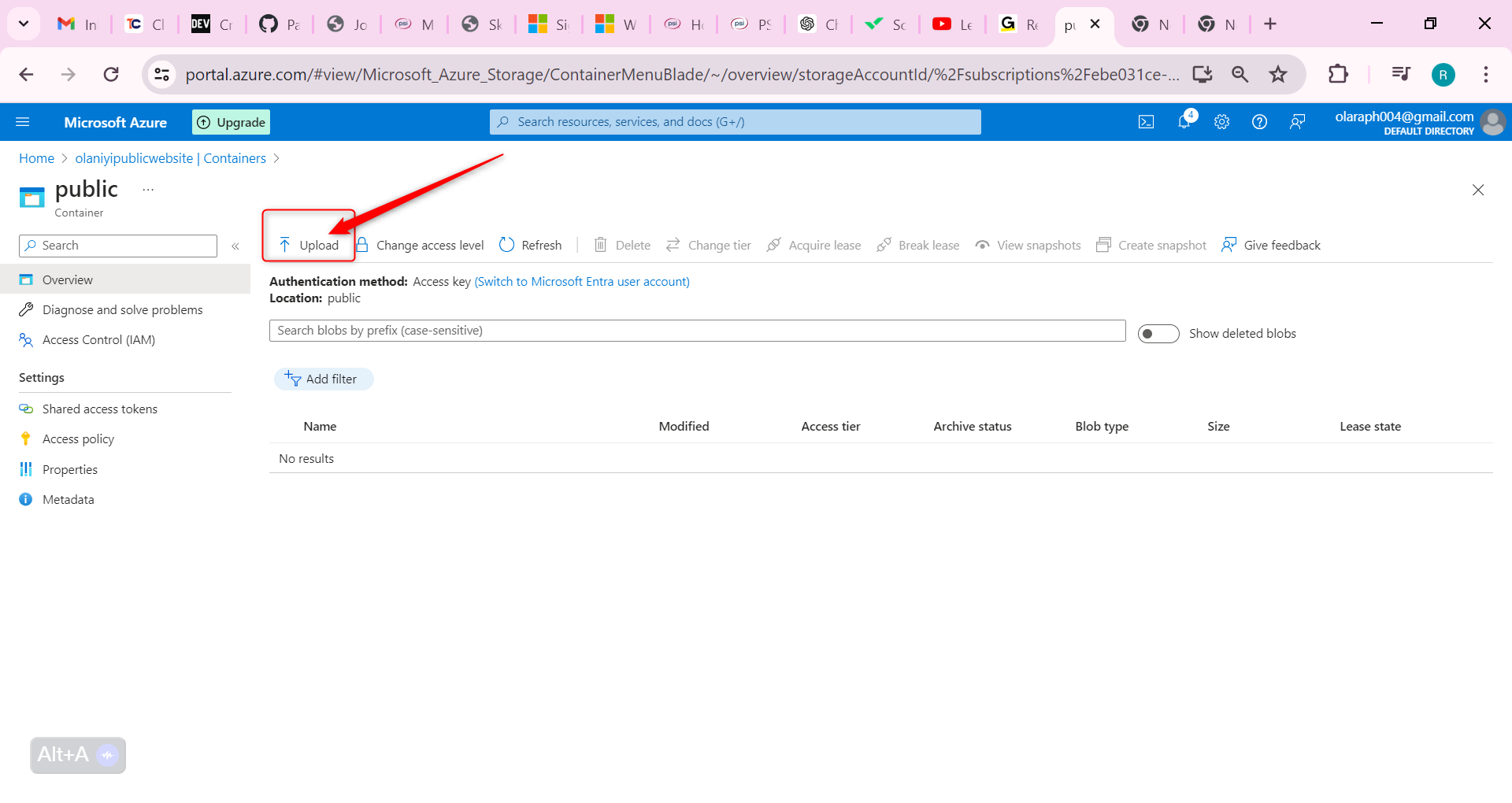Open a new browser tab
The width and height of the screenshot is (1512, 803).
pos(1270,24)
